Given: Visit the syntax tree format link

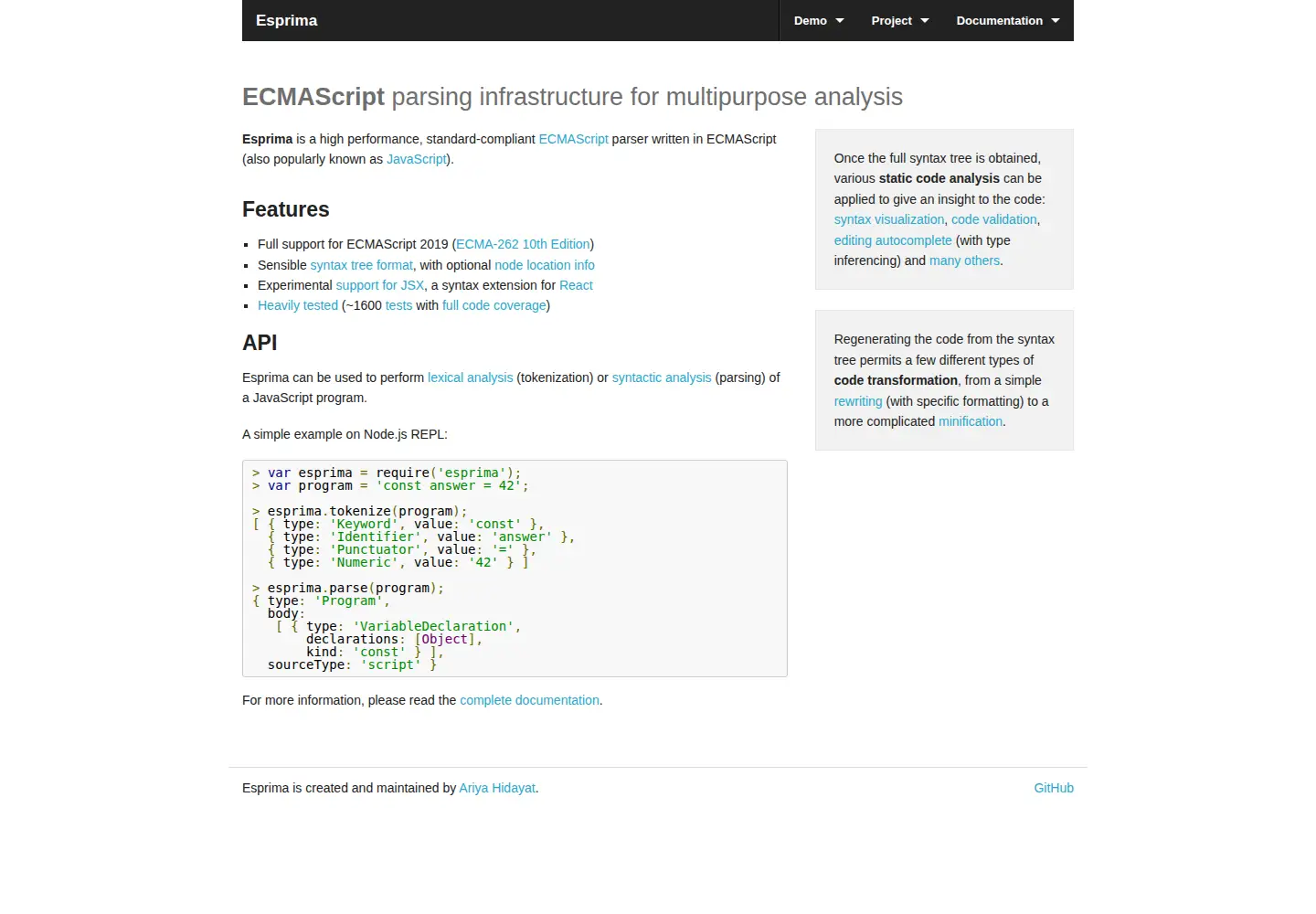Looking at the screenshot, I should [x=361, y=265].
